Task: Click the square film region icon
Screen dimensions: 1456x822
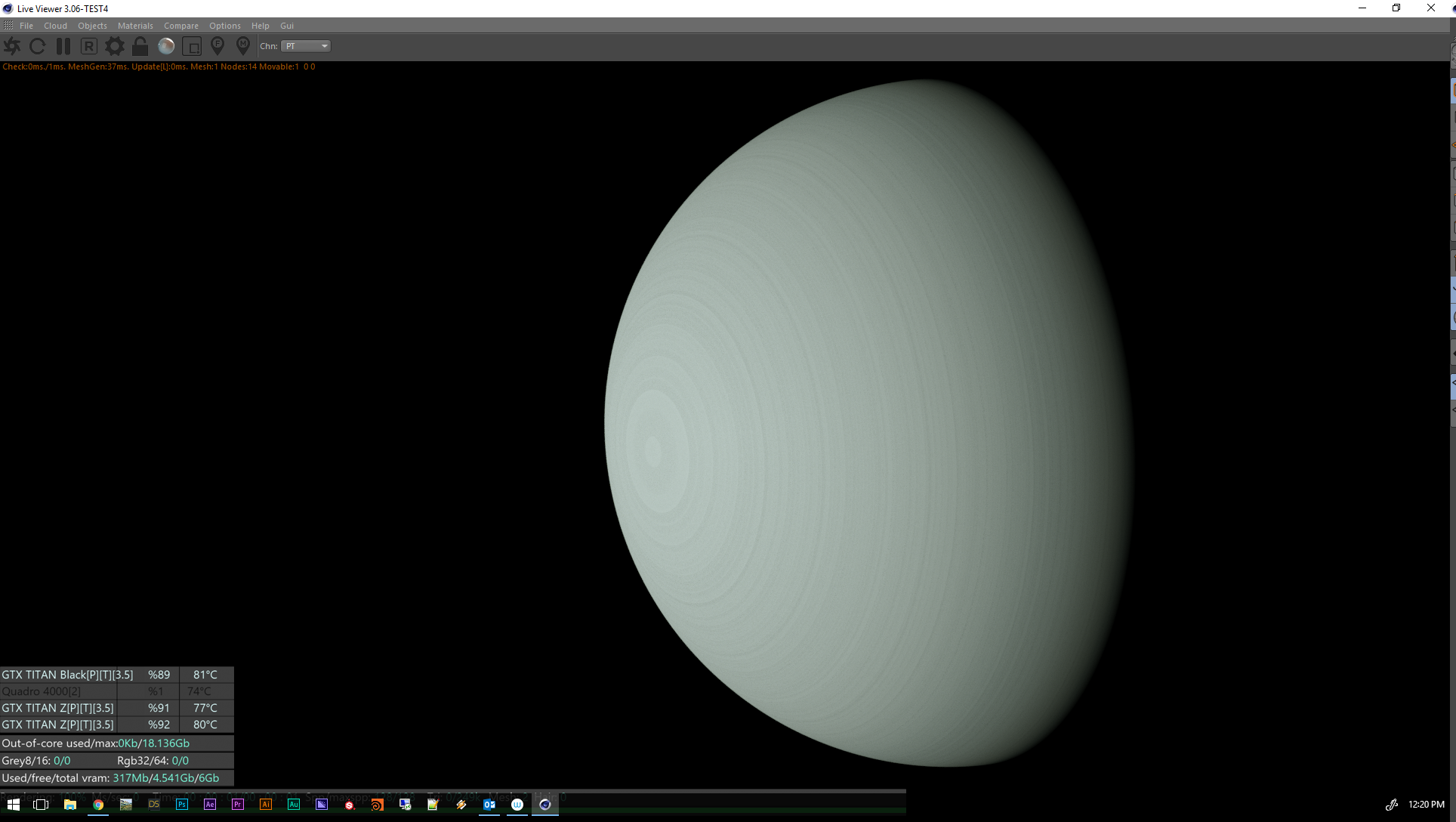Action: pyautogui.click(x=192, y=46)
